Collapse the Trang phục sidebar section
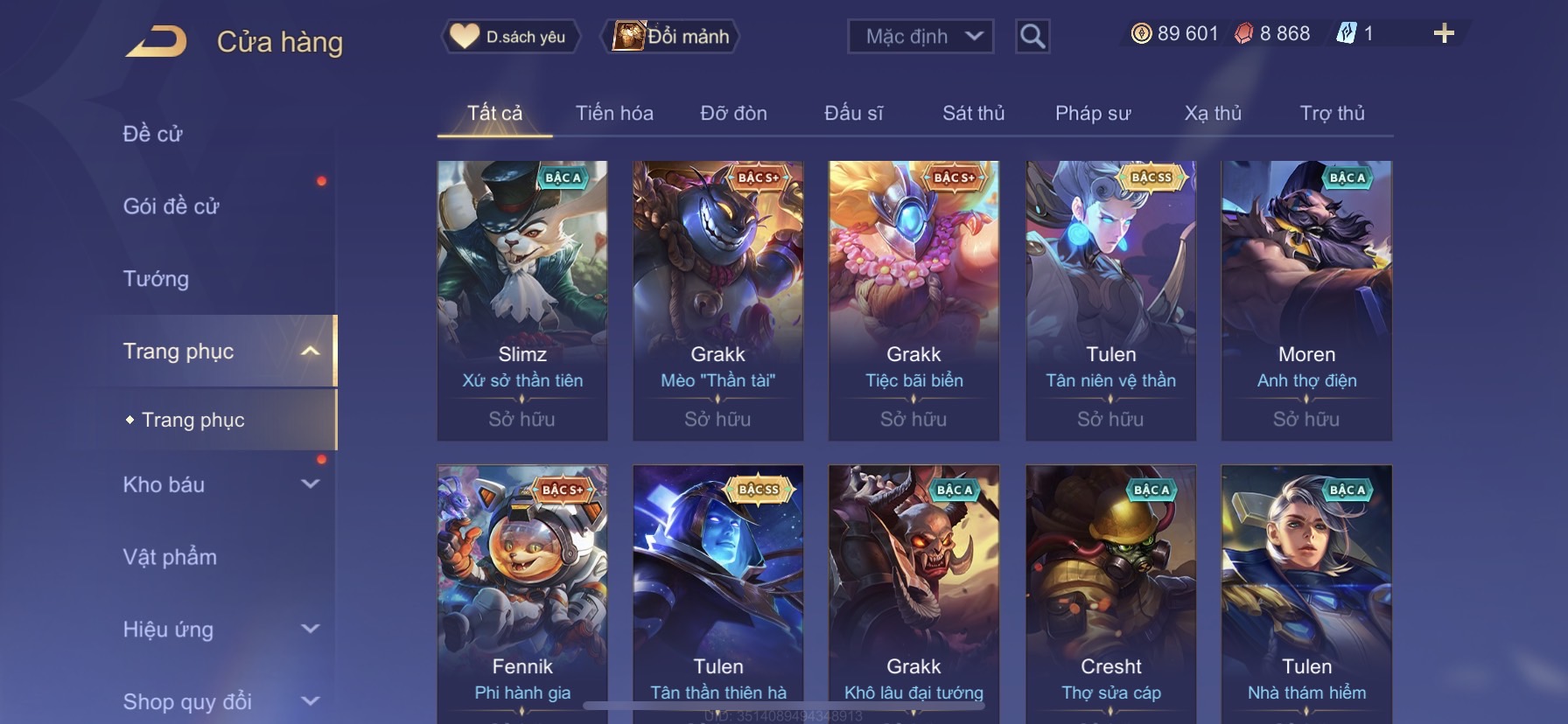The height and width of the screenshot is (724, 1568). click(x=310, y=351)
